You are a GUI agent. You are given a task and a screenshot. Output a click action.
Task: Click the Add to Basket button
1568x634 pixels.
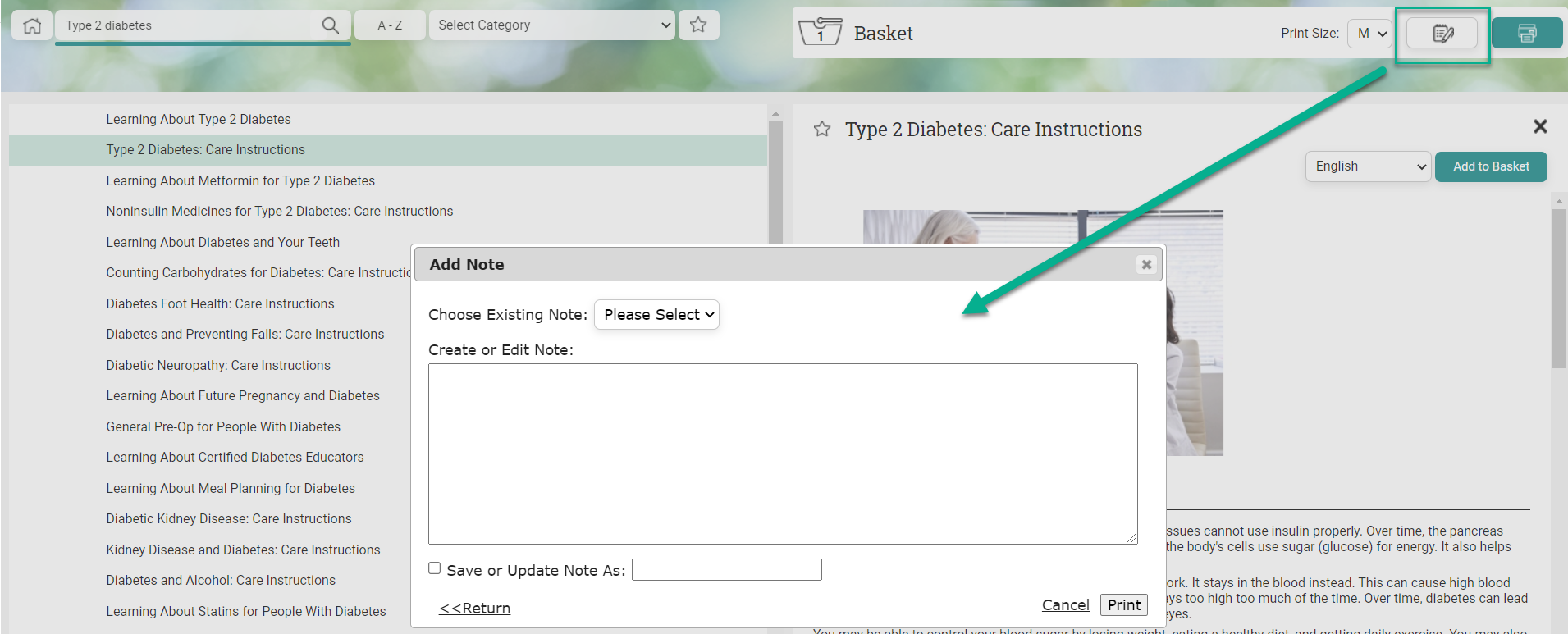(1490, 166)
